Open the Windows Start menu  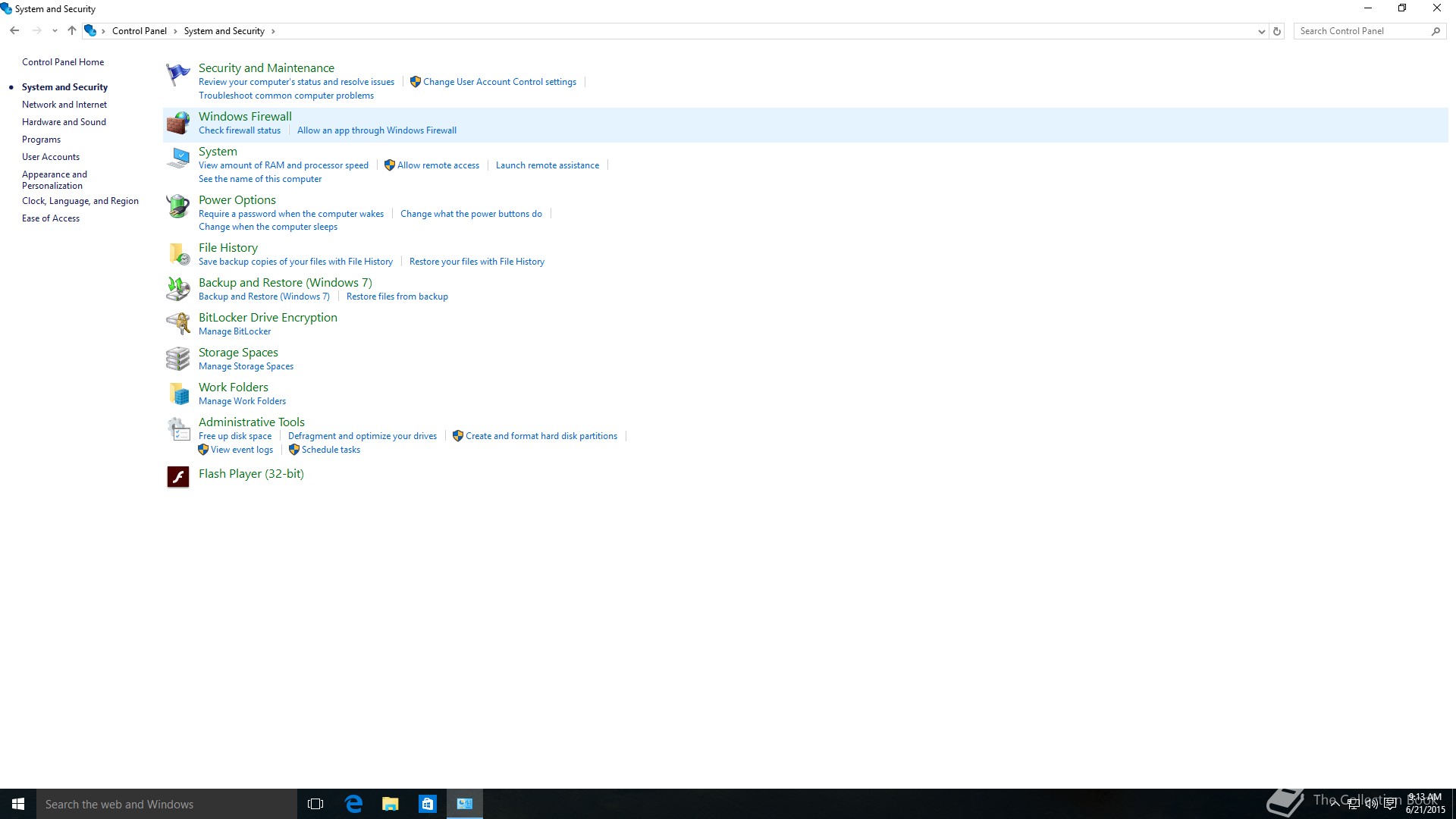pyautogui.click(x=18, y=804)
